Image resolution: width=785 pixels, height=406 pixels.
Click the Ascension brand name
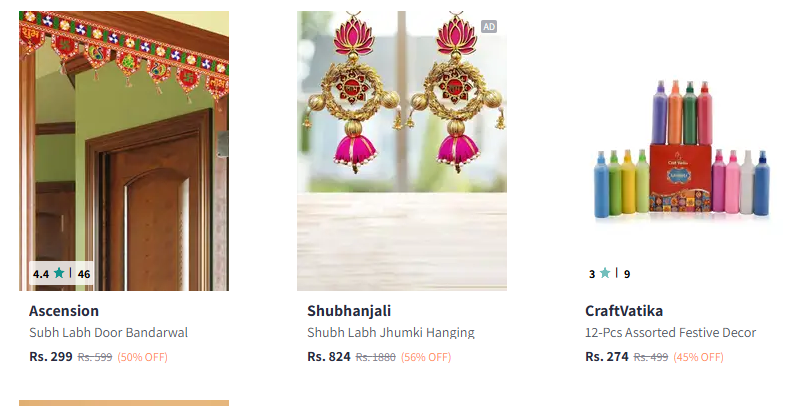64,311
